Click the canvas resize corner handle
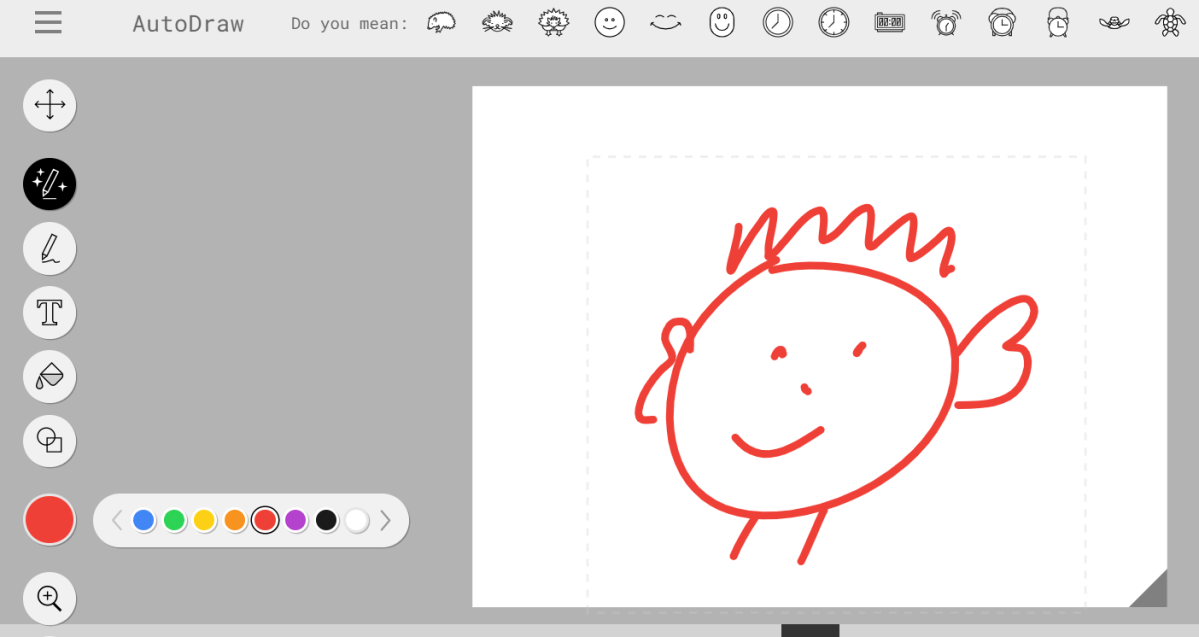 coord(1152,590)
